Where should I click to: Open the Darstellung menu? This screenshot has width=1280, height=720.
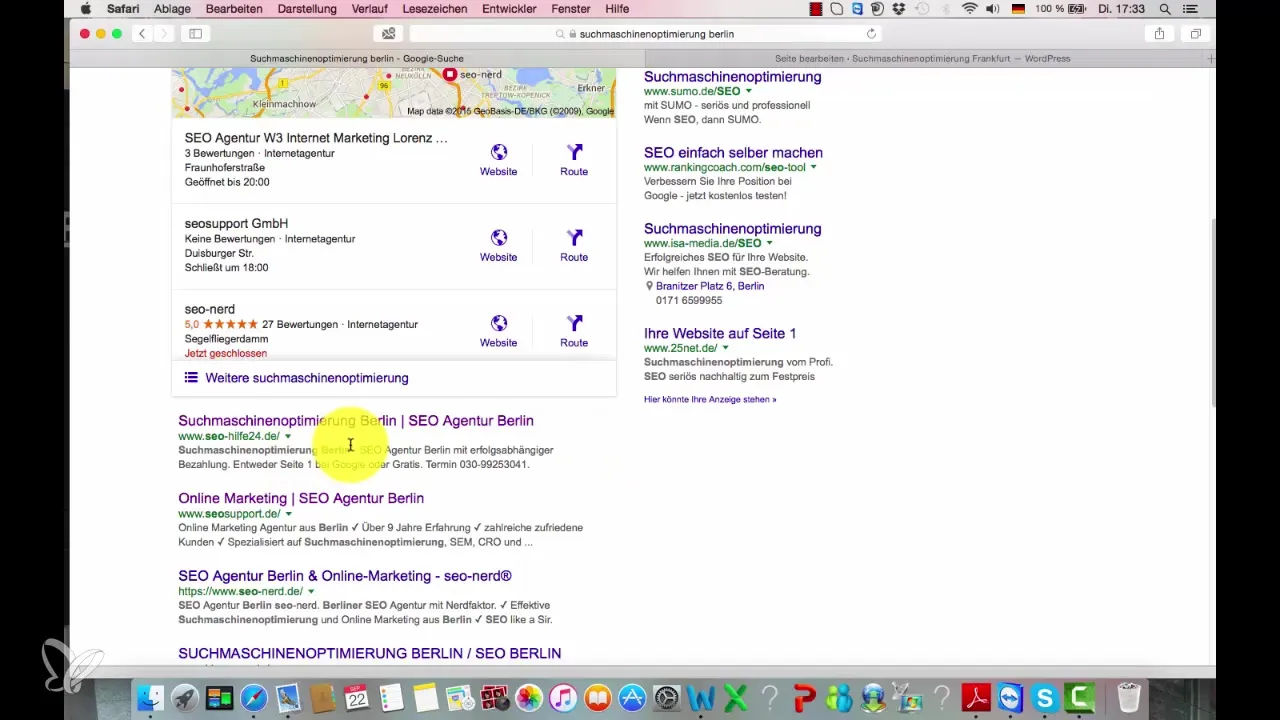[306, 9]
